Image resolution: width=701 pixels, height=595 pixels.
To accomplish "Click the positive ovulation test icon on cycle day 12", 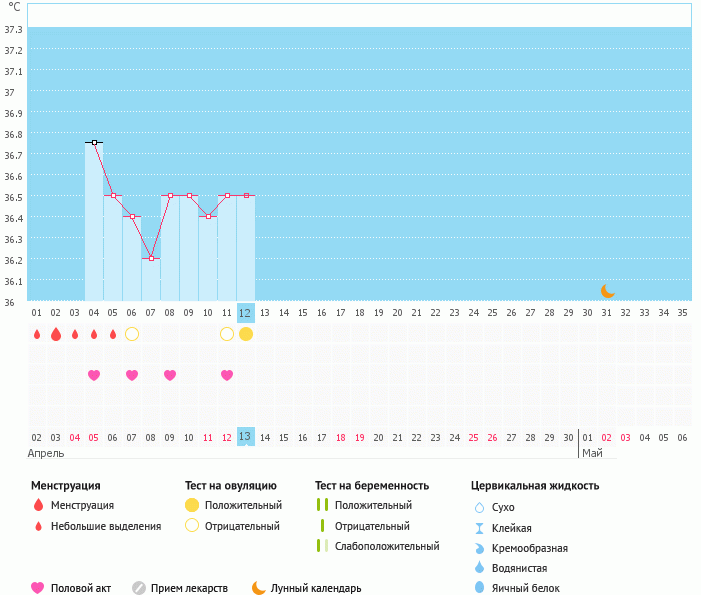I will 246,334.
